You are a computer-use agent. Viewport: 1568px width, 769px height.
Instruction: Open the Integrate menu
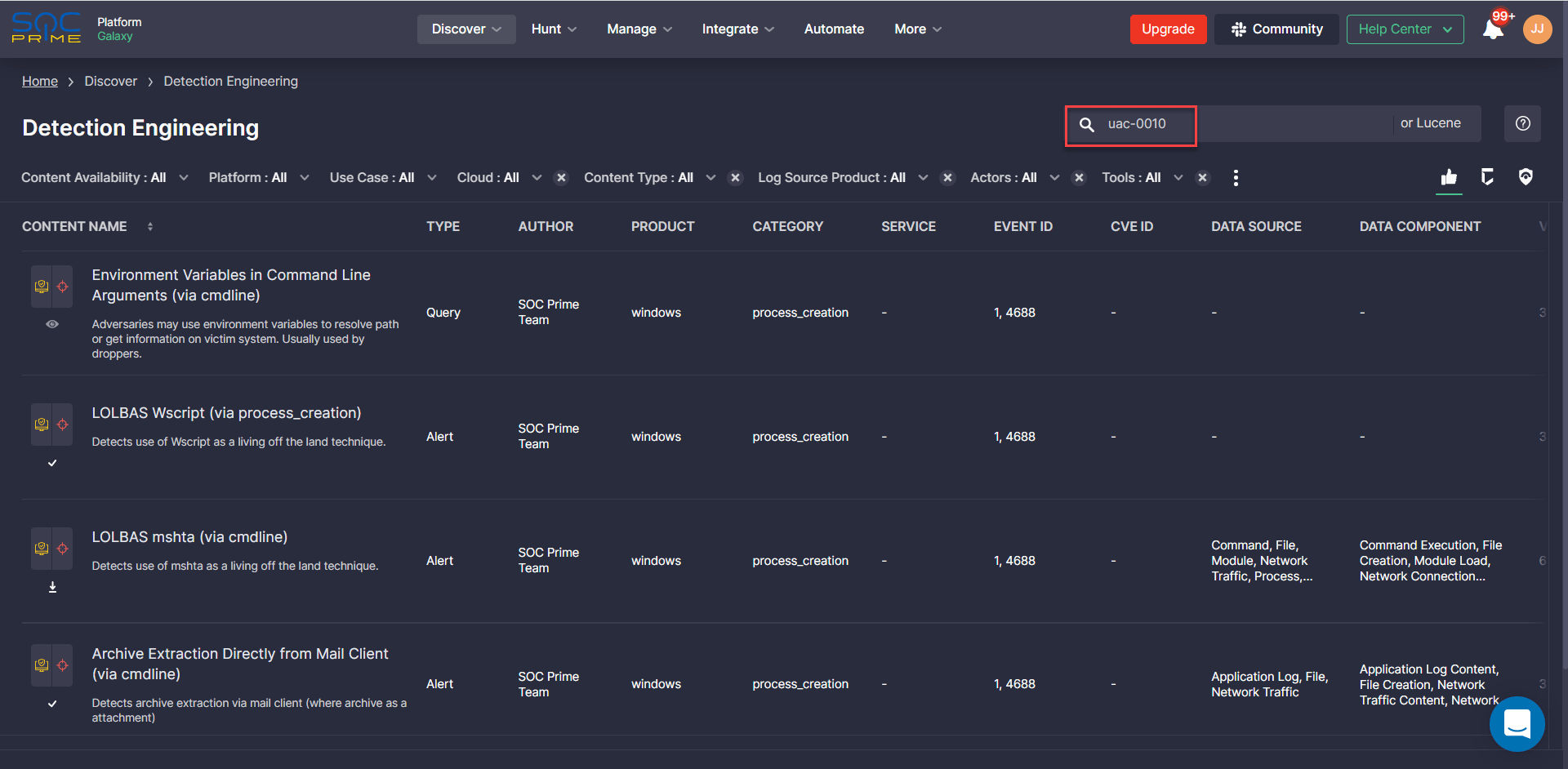point(737,29)
